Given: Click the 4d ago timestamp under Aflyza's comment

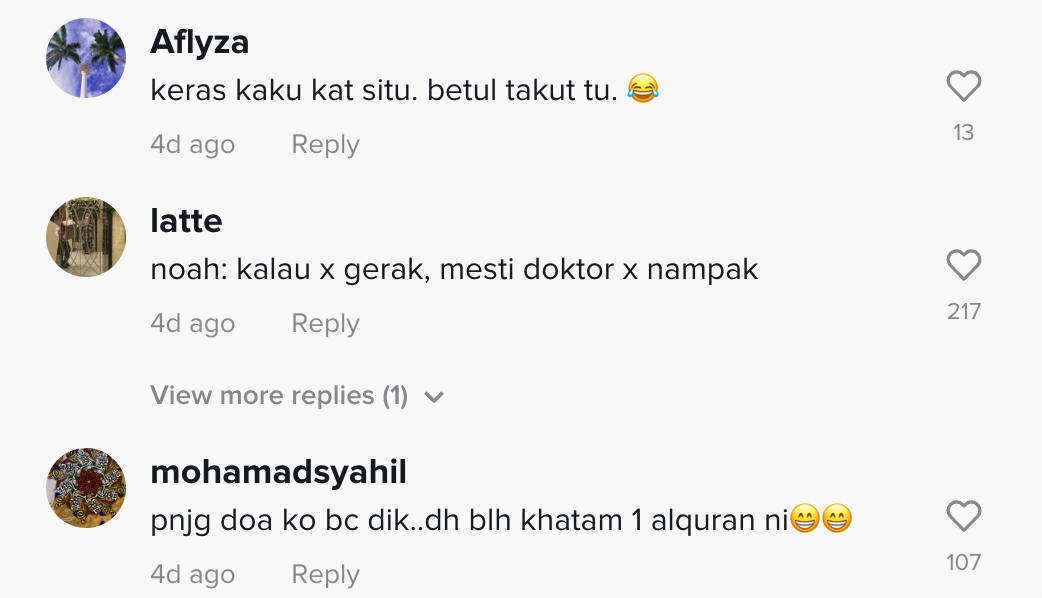Looking at the screenshot, I should pos(192,145).
